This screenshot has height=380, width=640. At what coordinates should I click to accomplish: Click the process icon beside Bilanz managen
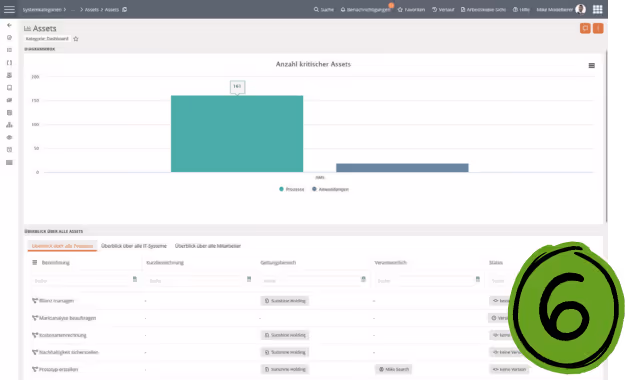(35, 301)
